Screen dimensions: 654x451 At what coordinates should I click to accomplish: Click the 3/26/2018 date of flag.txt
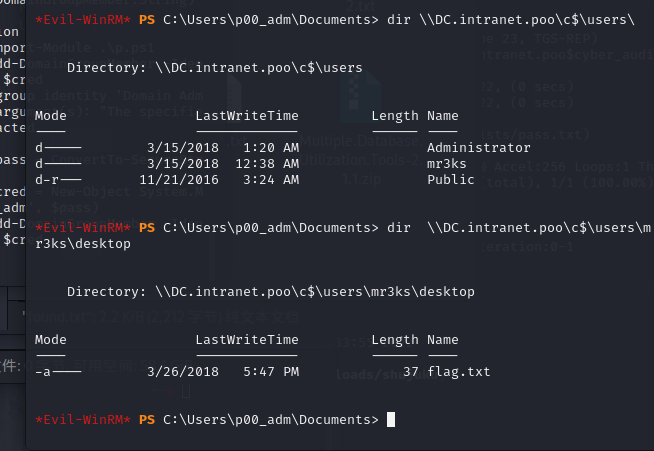[x=182, y=372]
